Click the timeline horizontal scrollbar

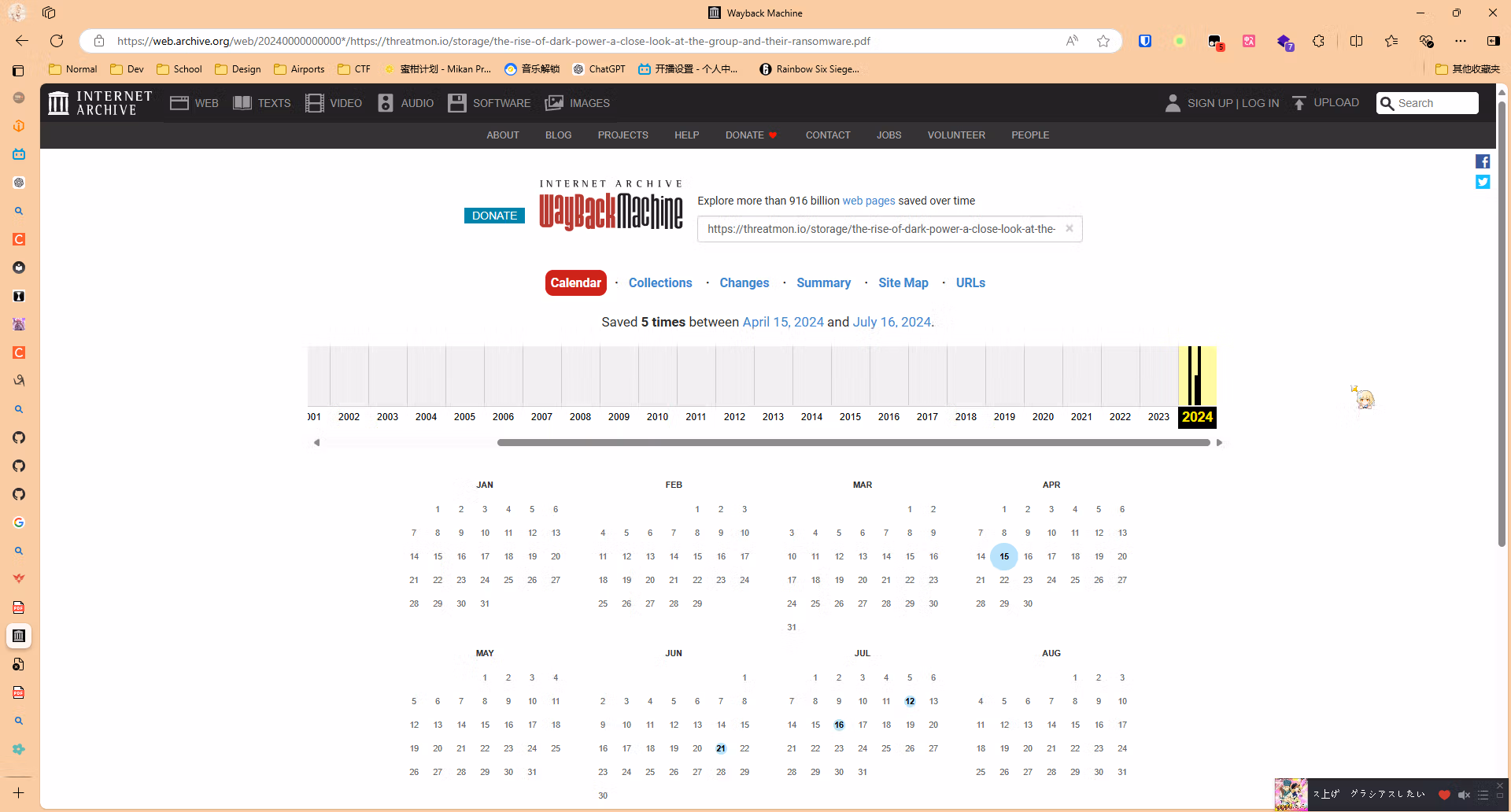(854, 443)
